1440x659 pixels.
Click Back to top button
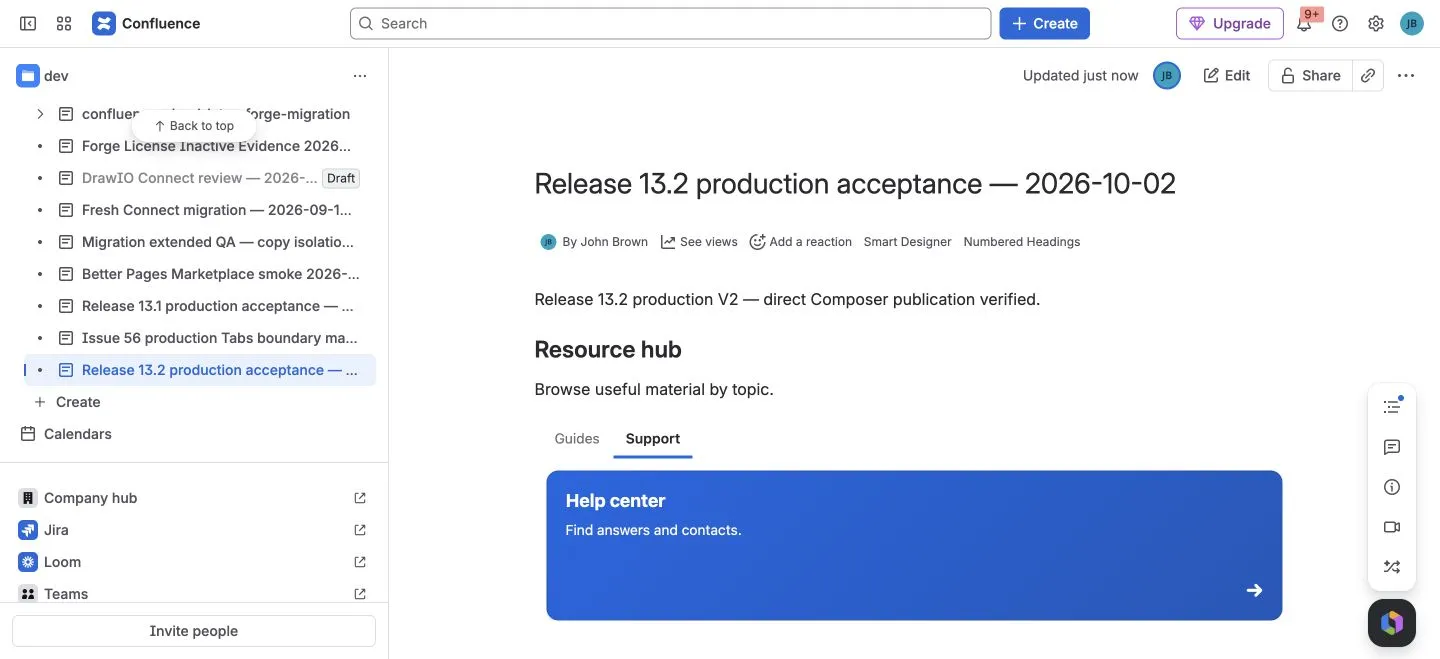tap(194, 126)
